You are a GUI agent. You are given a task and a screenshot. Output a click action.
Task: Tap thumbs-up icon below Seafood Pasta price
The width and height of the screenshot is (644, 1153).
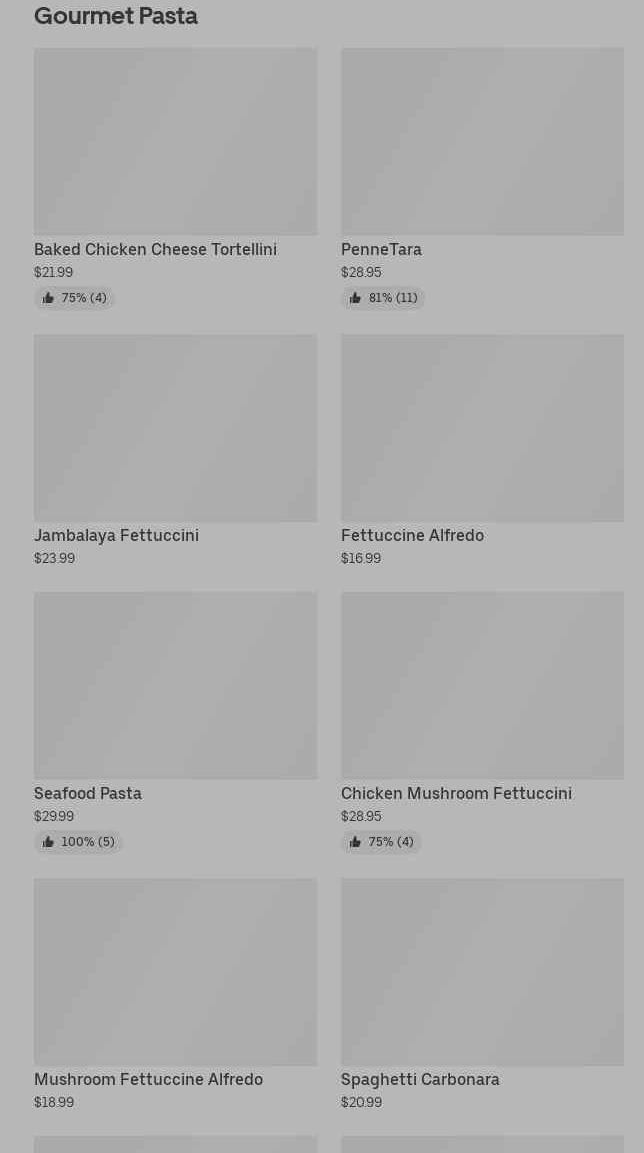pyautogui.click(x=48, y=842)
